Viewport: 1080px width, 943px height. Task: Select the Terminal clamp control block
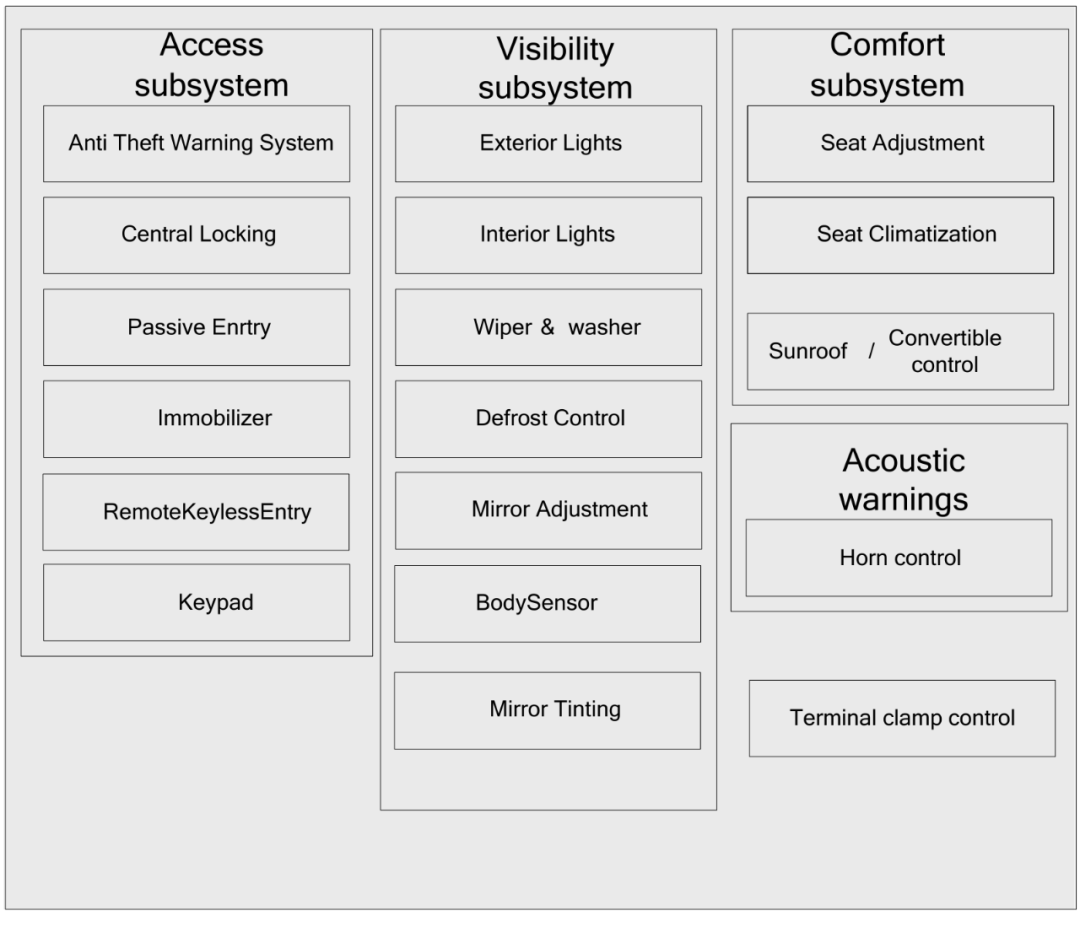(902, 718)
